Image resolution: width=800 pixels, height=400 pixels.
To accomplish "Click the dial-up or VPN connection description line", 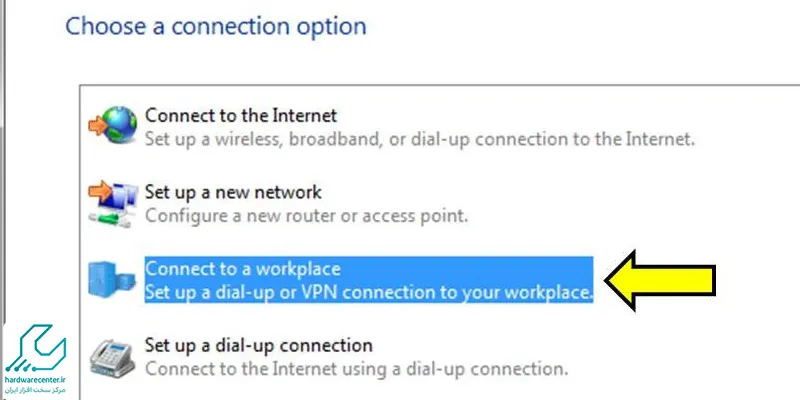I will click(x=369, y=293).
